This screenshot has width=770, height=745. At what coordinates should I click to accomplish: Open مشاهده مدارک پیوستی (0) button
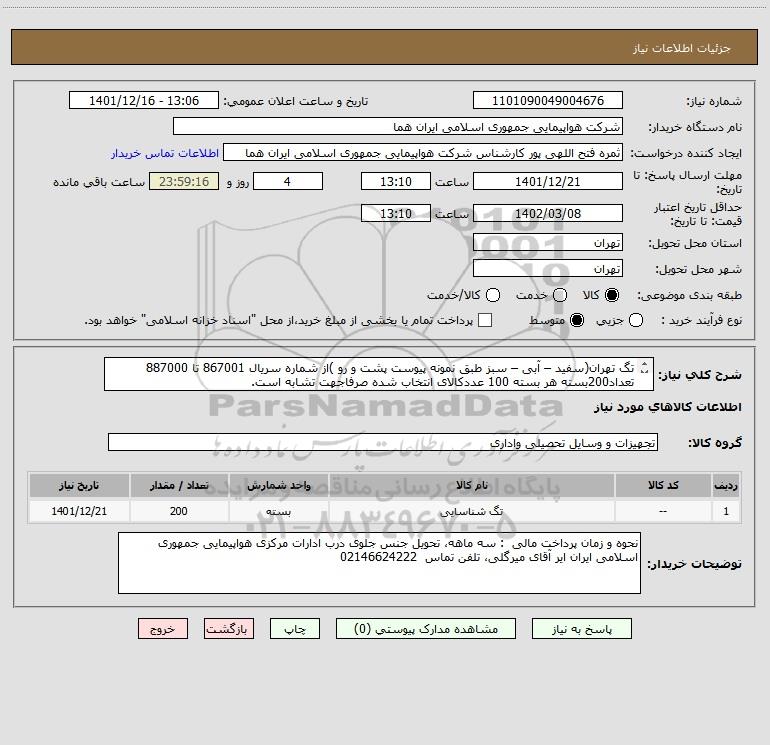[426, 629]
